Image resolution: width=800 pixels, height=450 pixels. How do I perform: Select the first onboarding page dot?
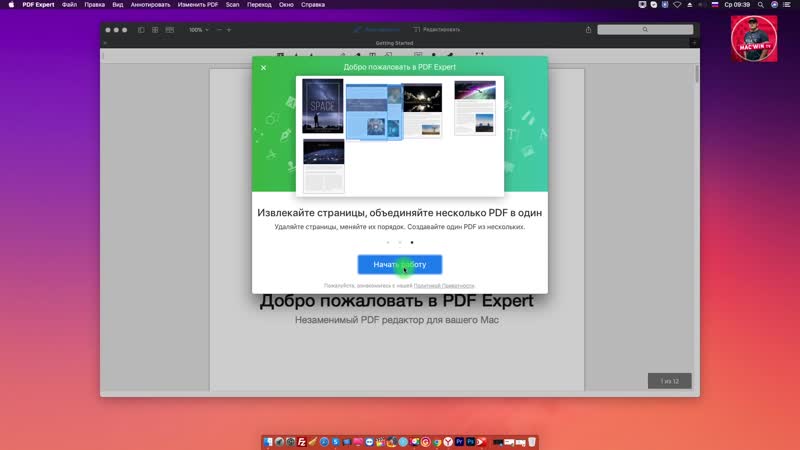click(388, 242)
